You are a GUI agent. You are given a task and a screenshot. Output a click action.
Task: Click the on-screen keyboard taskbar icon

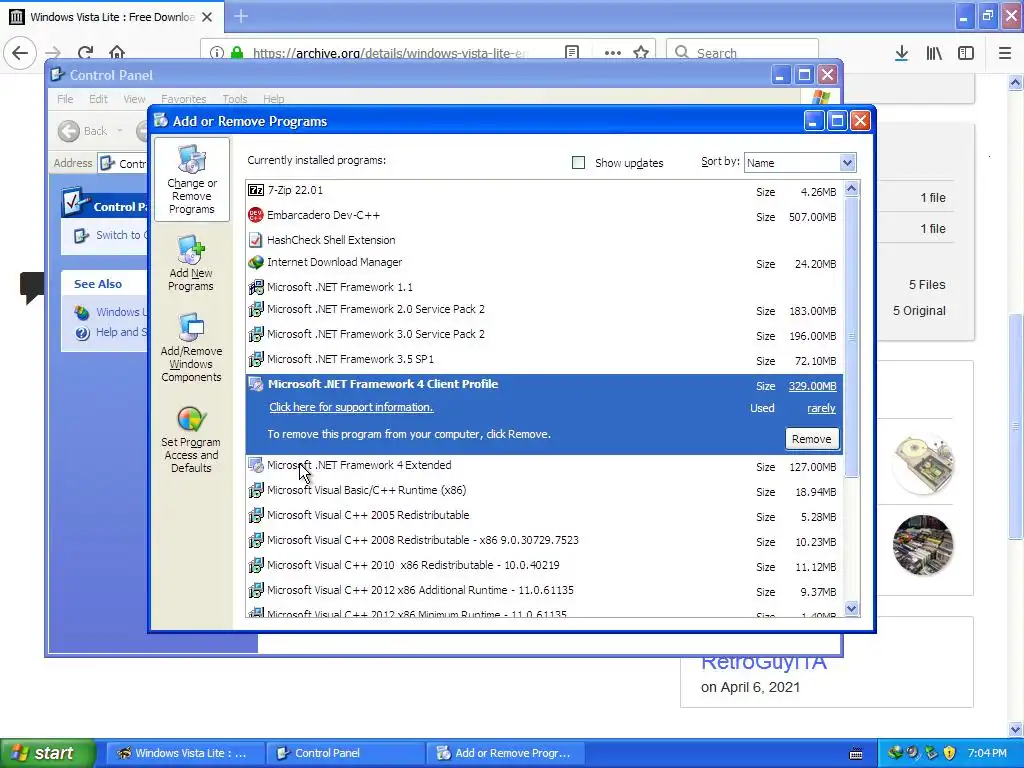coord(856,754)
